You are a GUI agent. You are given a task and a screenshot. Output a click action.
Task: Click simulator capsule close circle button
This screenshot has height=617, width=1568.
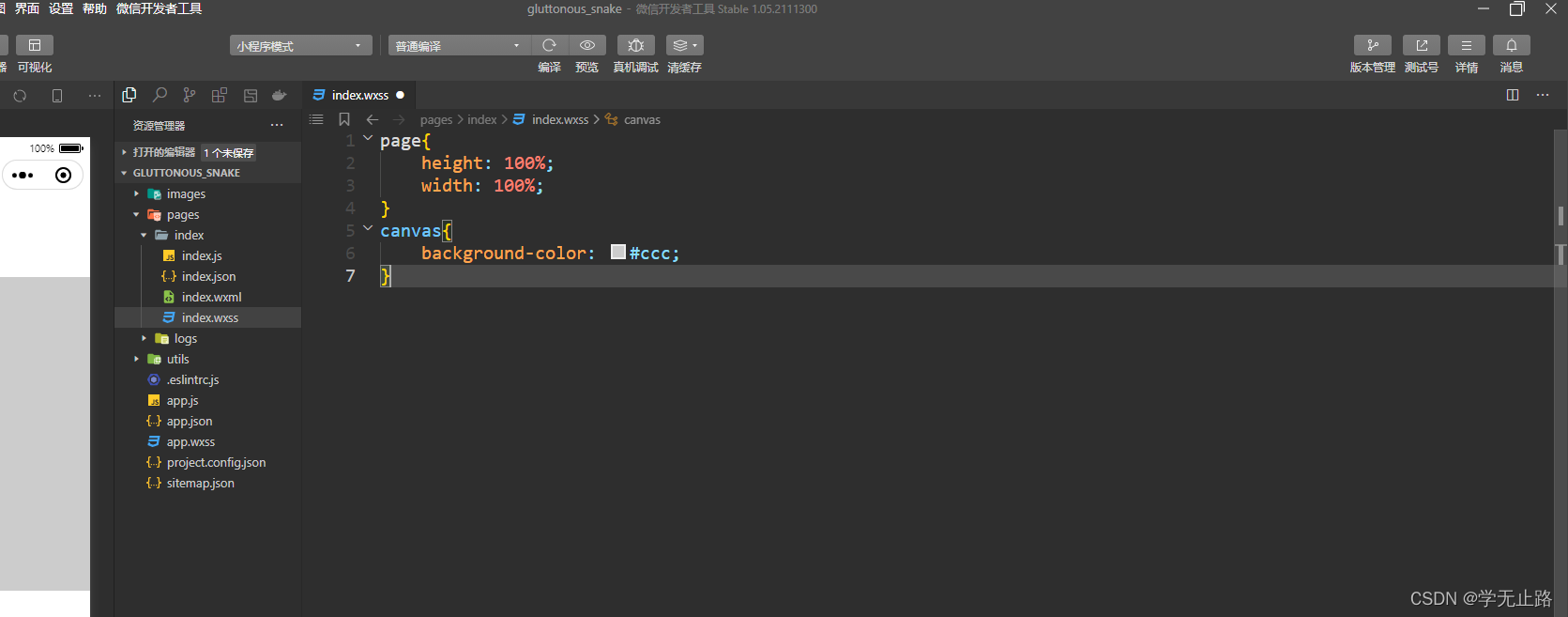pos(63,176)
